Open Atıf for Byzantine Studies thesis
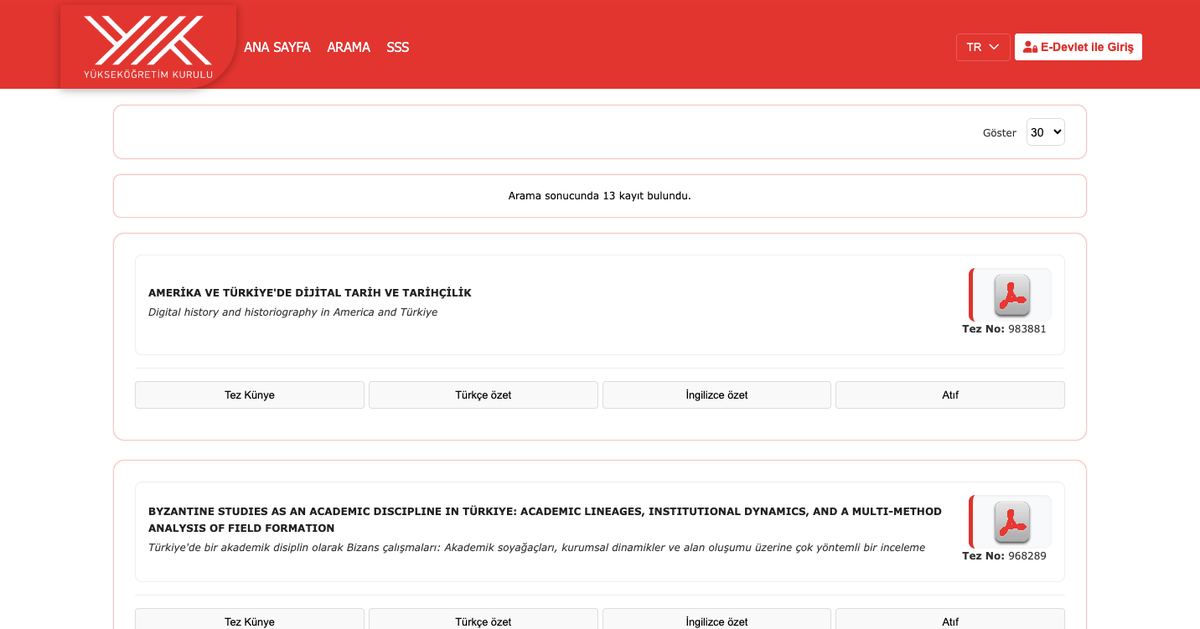 tap(950, 621)
